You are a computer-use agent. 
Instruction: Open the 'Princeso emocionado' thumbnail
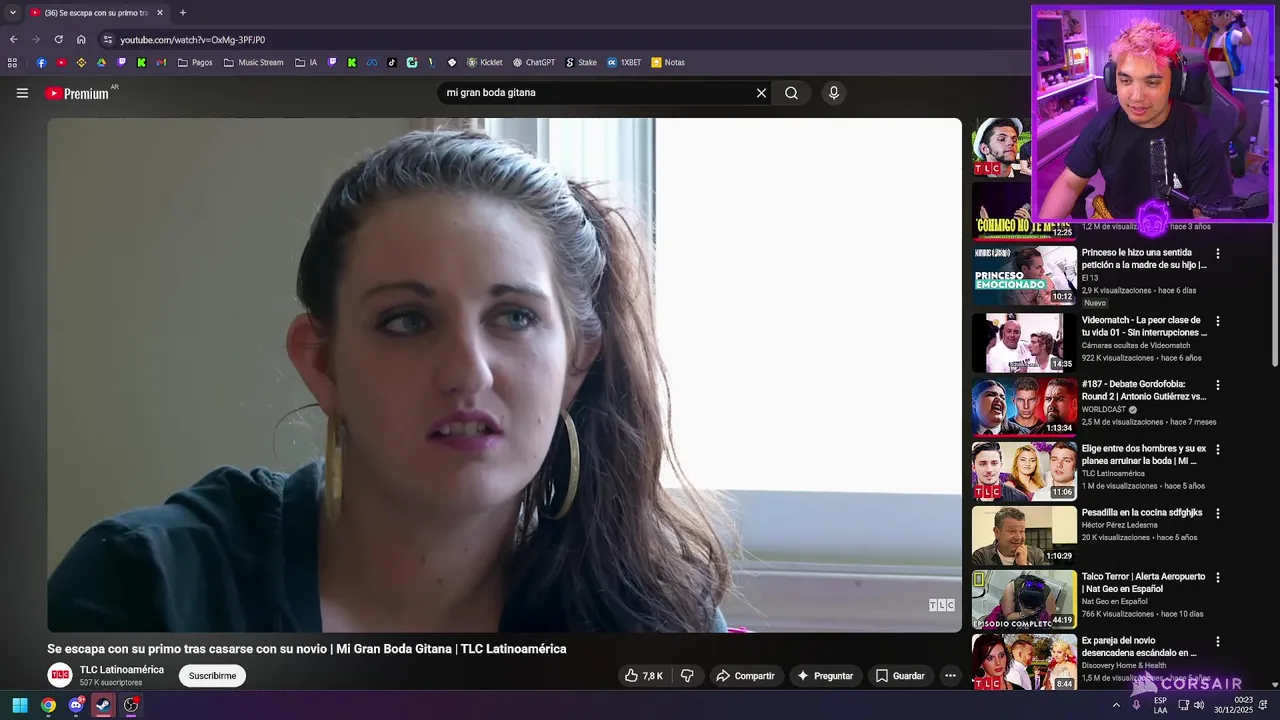click(1024, 275)
